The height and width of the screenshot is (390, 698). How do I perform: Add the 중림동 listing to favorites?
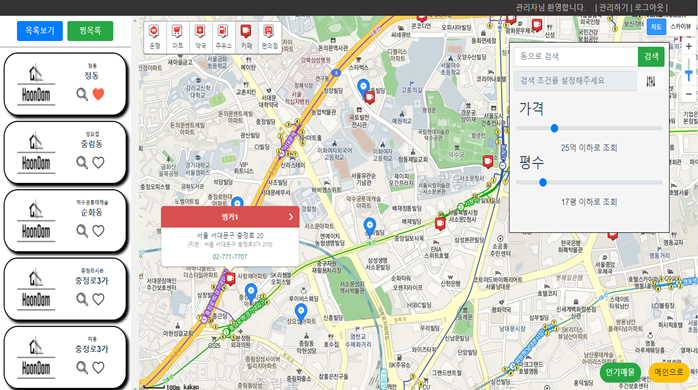98,162
